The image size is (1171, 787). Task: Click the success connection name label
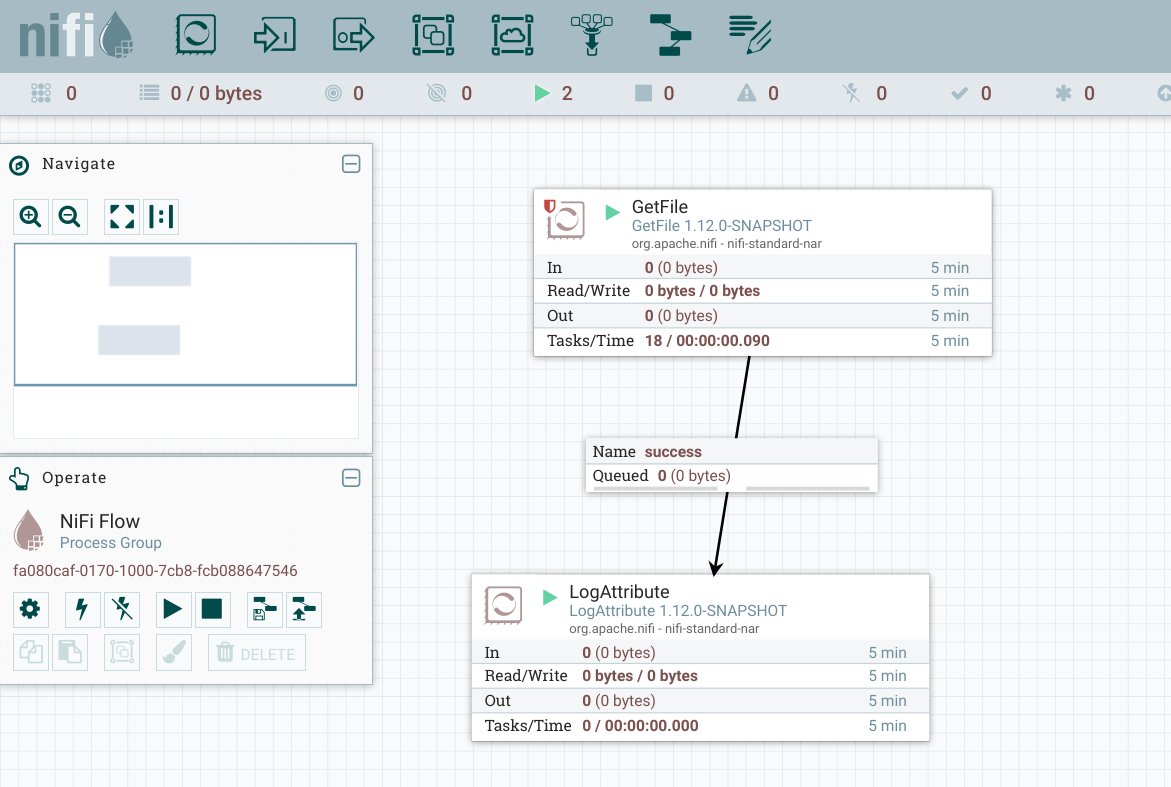[x=673, y=452]
